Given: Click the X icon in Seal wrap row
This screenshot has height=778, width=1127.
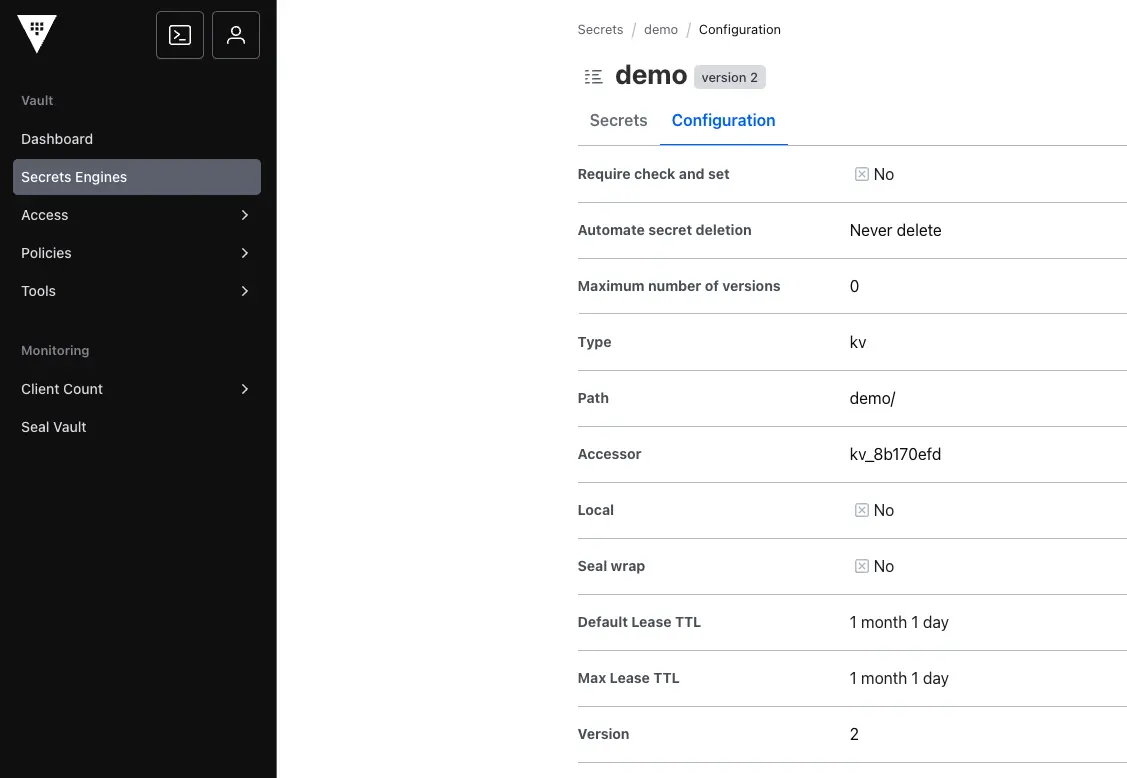Looking at the screenshot, I should (861, 566).
